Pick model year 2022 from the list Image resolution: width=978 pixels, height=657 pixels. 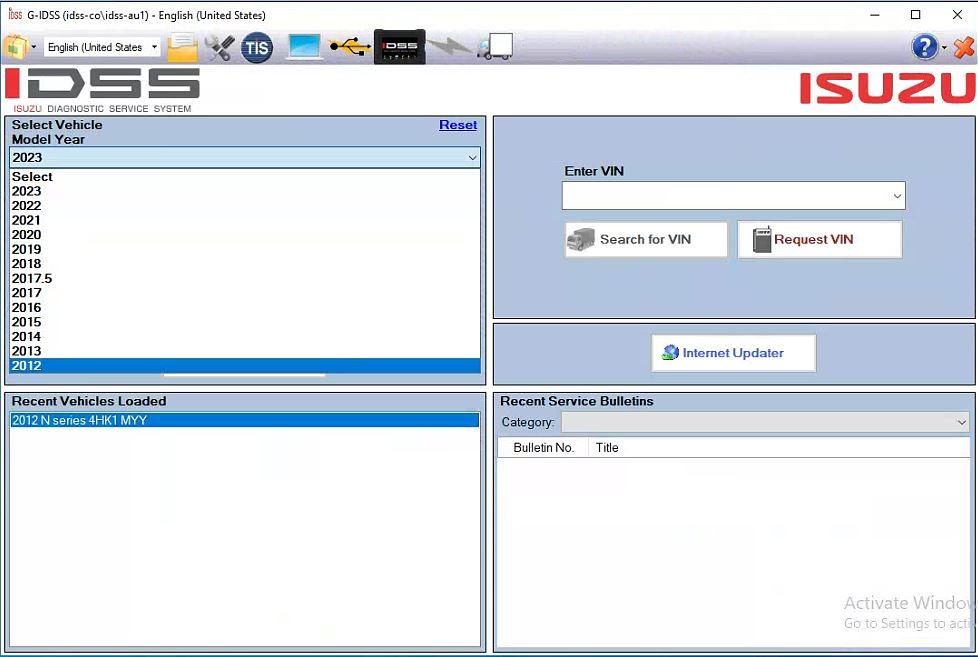(245, 205)
